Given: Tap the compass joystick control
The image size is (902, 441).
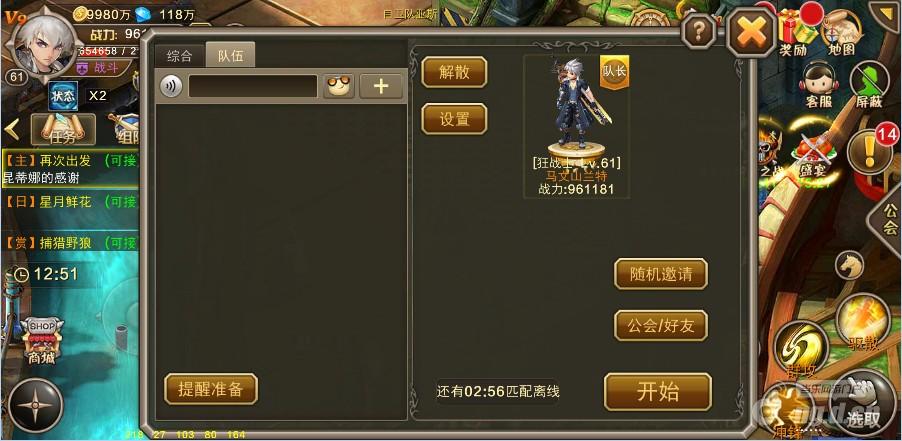Looking at the screenshot, I should click(36, 405).
